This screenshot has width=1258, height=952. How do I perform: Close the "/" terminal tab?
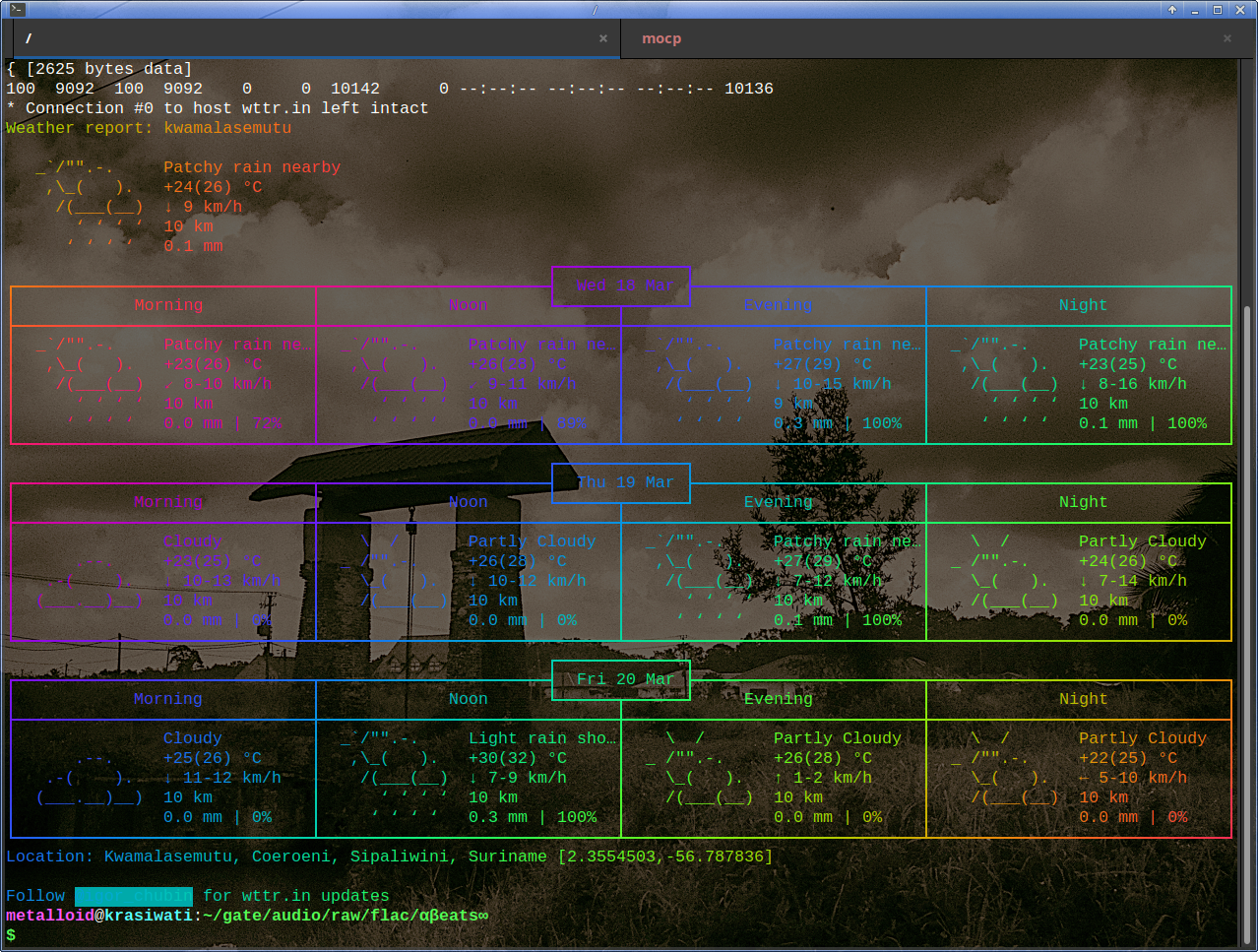(603, 38)
